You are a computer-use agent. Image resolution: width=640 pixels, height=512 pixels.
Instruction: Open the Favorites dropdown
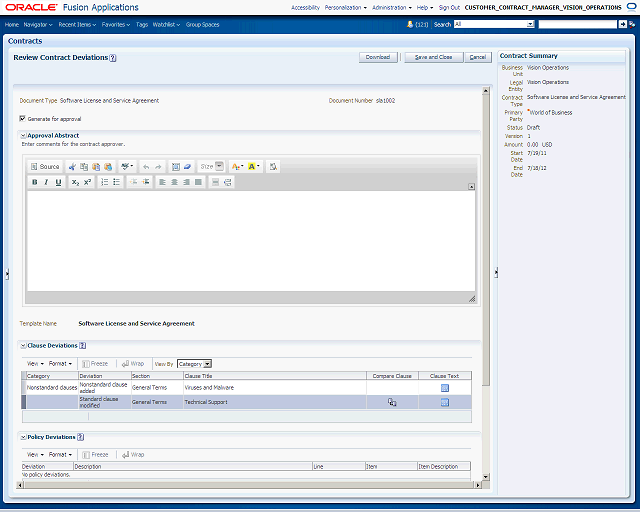(x=116, y=24)
